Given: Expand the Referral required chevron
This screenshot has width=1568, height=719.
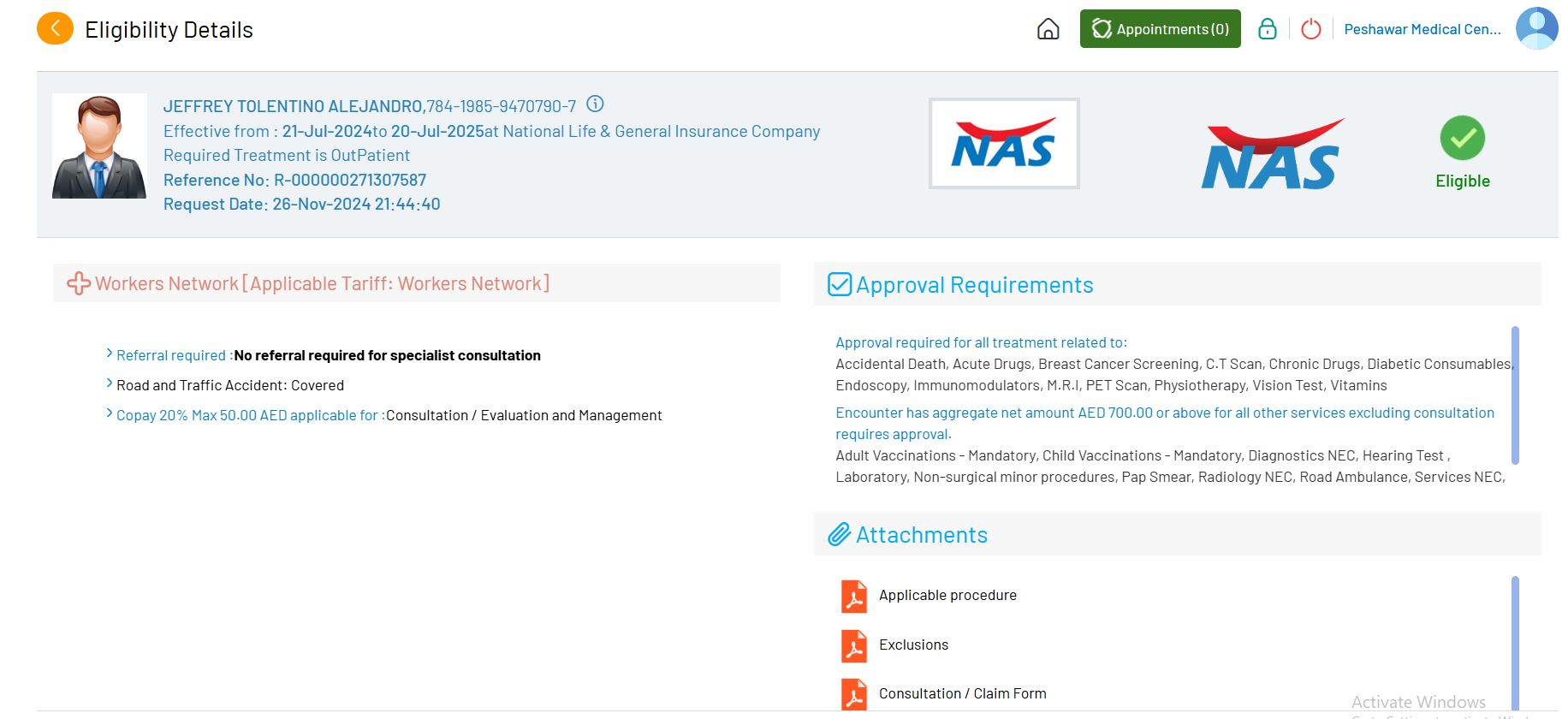Looking at the screenshot, I should pyautogui.click(x=110, y=354).
